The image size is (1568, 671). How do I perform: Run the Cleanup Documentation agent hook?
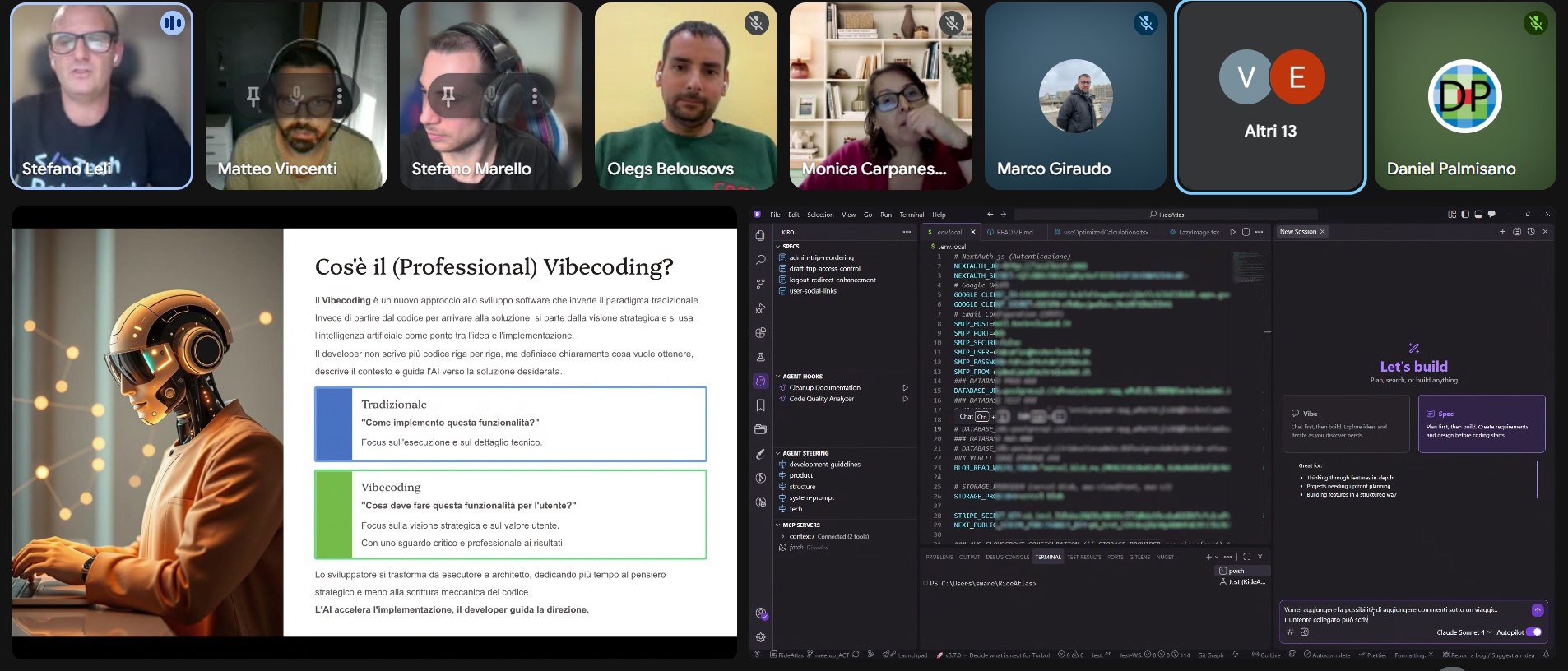(905, 387)
